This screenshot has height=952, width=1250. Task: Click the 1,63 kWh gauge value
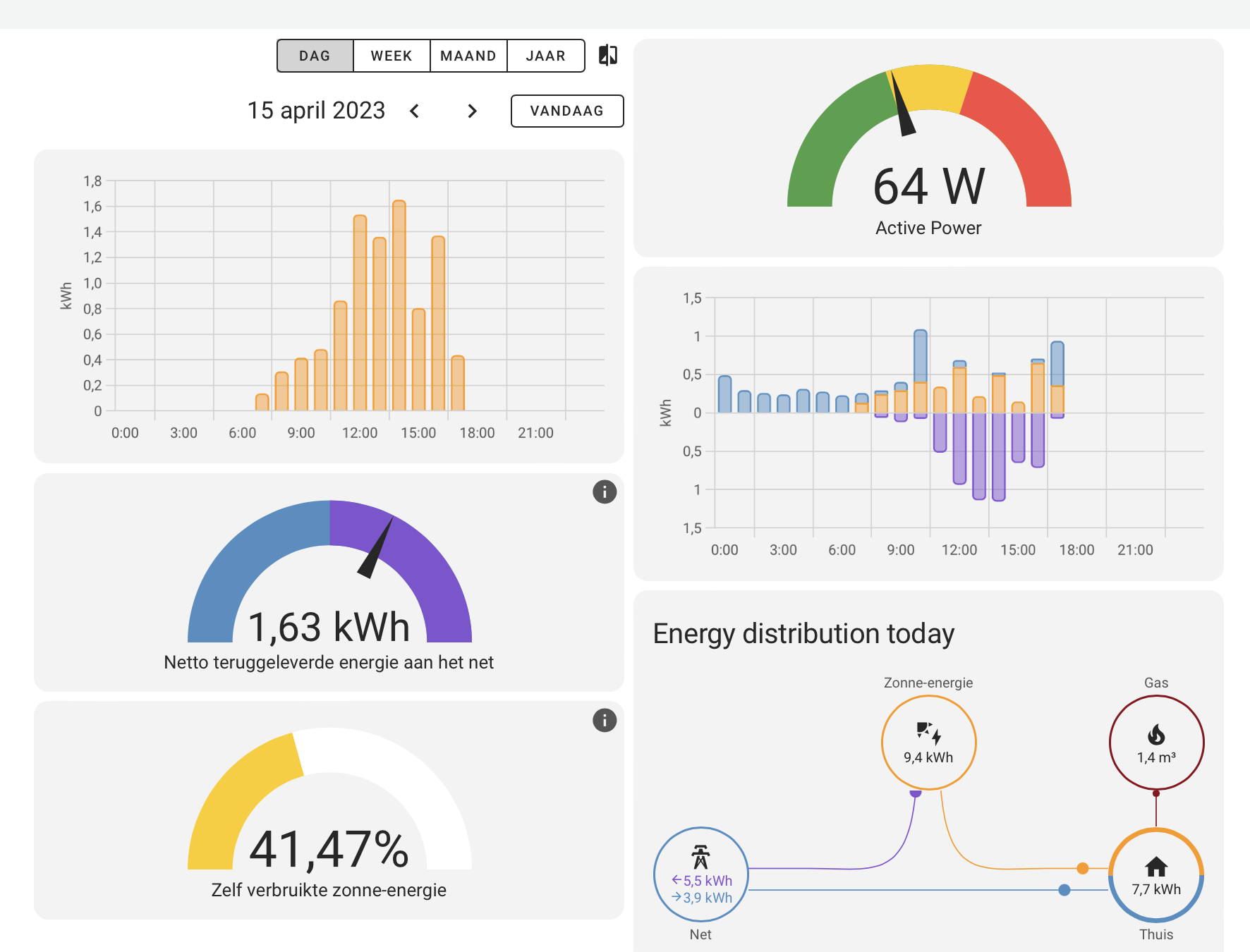pyautogui.click(x=329, y=627)
